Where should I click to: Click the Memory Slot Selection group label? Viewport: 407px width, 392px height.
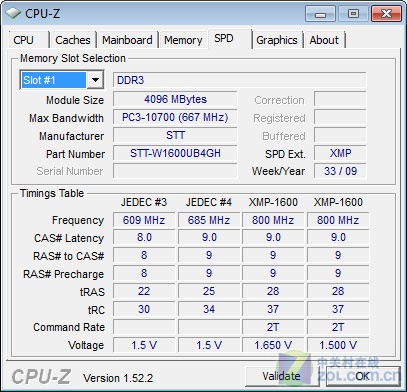73,58
